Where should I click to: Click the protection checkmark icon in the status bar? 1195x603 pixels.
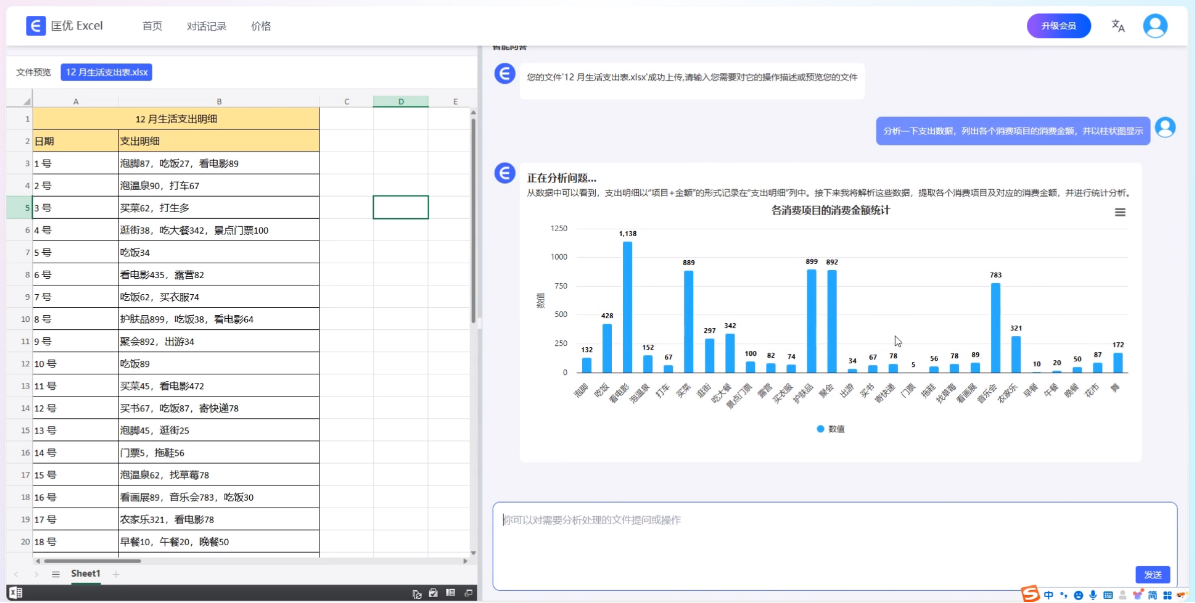[x=433, y=593]
